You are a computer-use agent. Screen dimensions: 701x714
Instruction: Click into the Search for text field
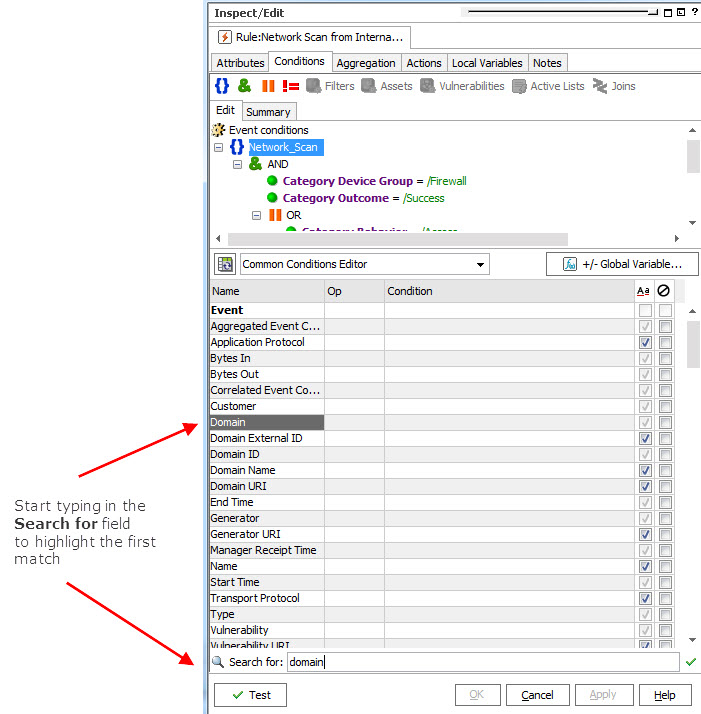point(480,662)
